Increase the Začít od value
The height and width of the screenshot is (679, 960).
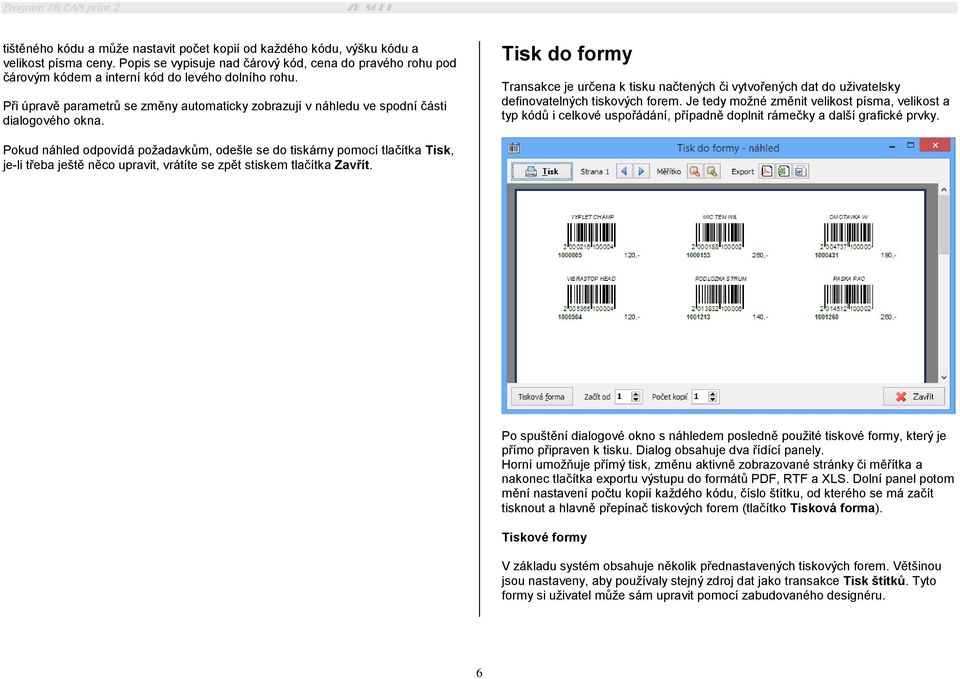pyautogui.click(x=636, y=394)
